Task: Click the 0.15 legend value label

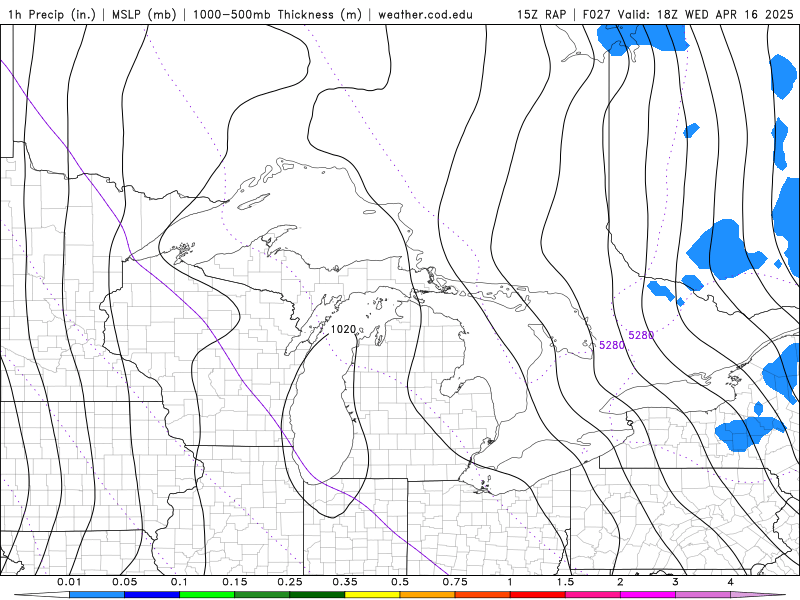Action: [235, 582]
